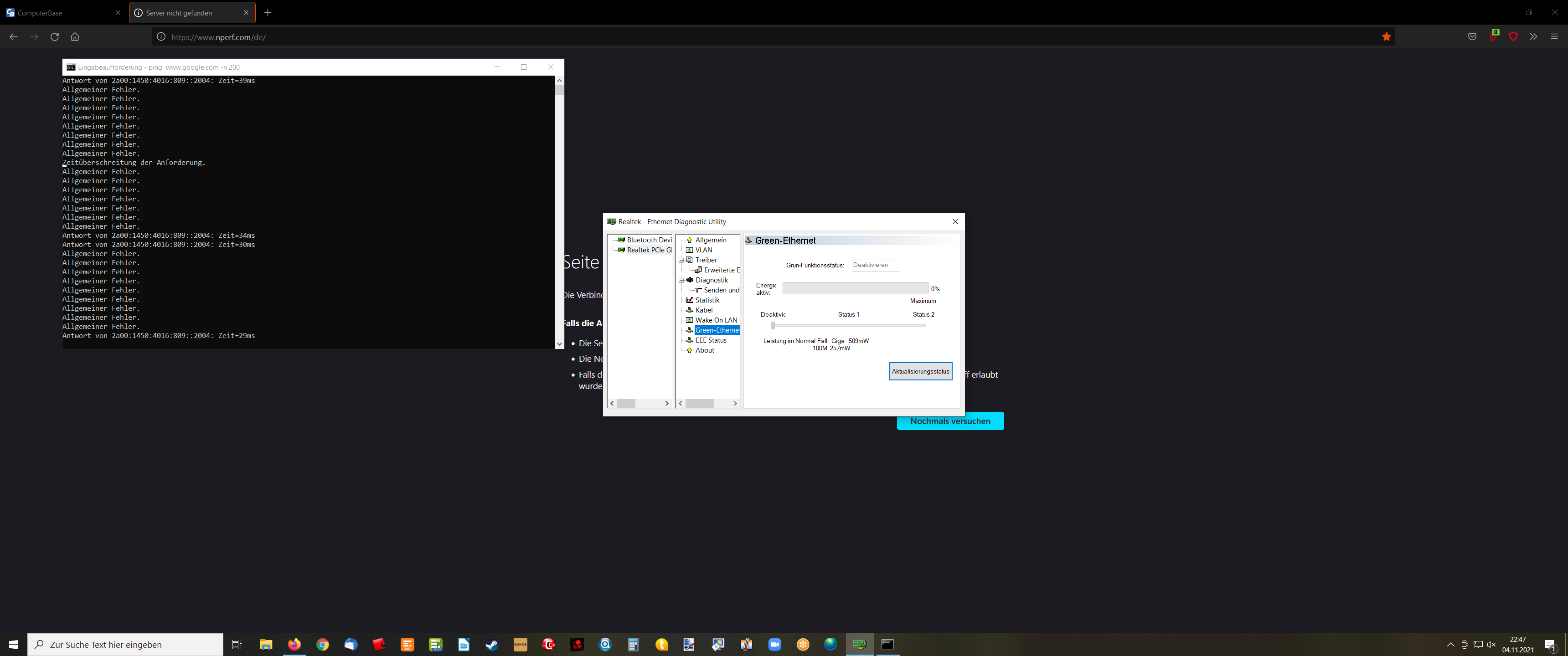Go to Firefox home page
Screen dimensions: 1568x656
click(75, 37)
